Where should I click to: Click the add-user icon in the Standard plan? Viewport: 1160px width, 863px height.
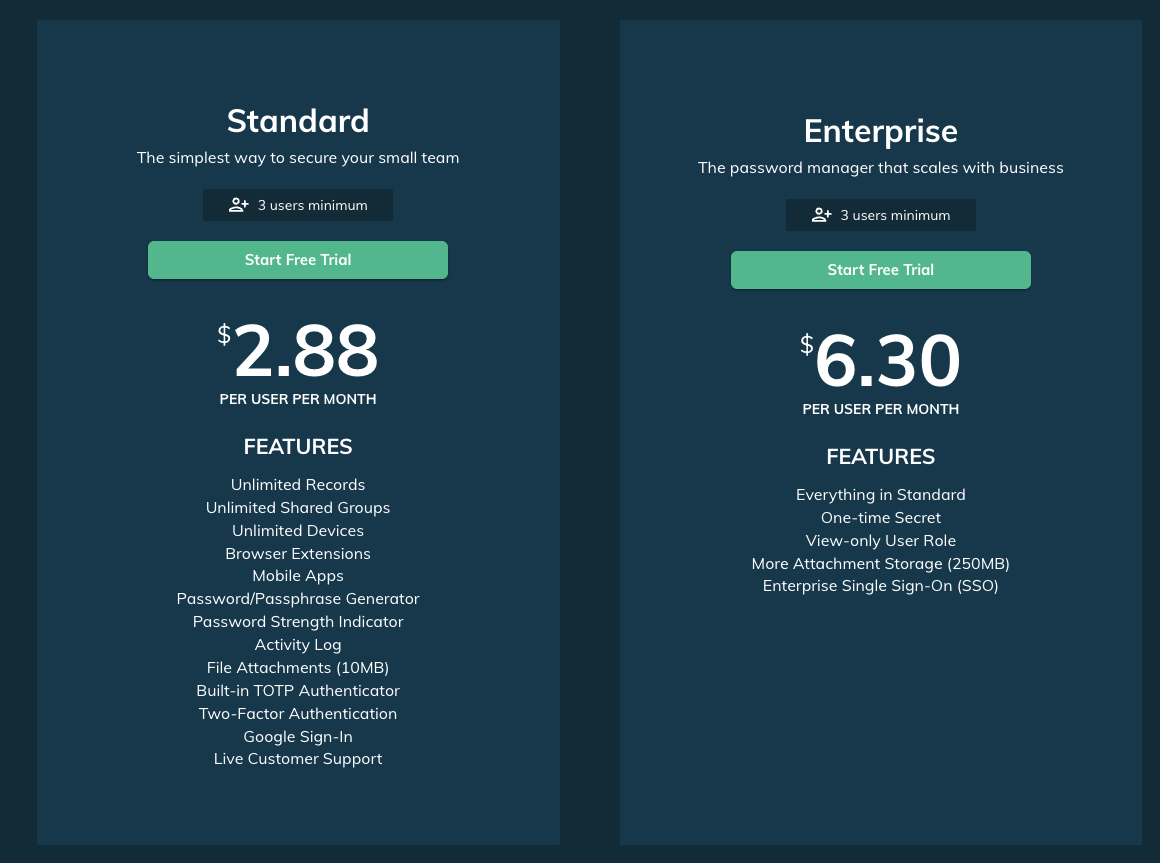[238, 205]
